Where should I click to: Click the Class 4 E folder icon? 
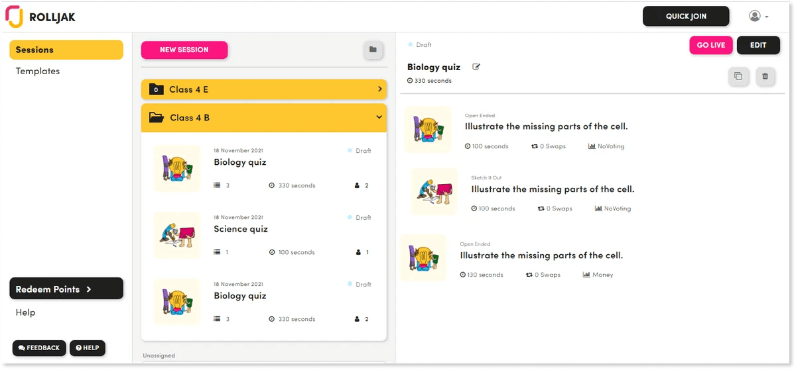click(x=156, y=90)
